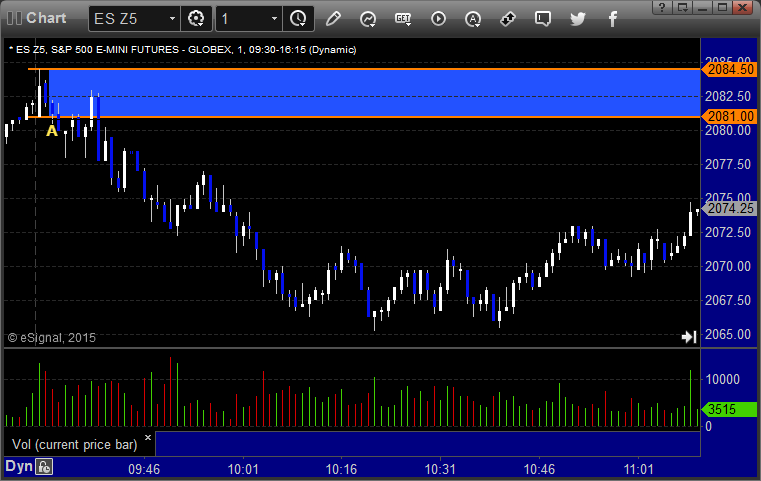Start bar replay play icon
Image resolution: width=761 pixels, height=481 pixels.
click(x=438, y=19)
